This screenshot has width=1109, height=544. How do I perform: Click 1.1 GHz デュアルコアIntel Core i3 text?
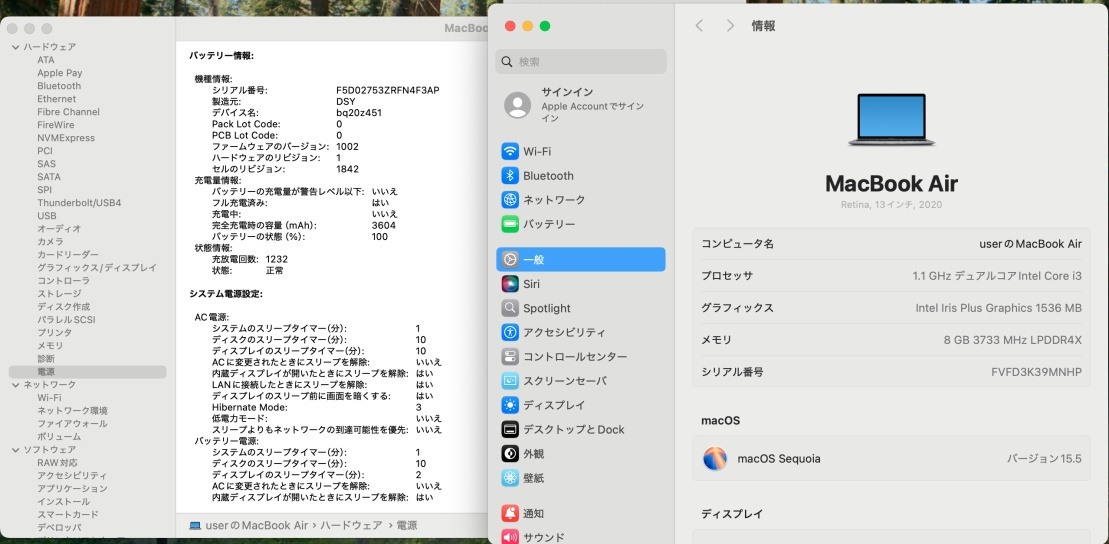(997, 276)
